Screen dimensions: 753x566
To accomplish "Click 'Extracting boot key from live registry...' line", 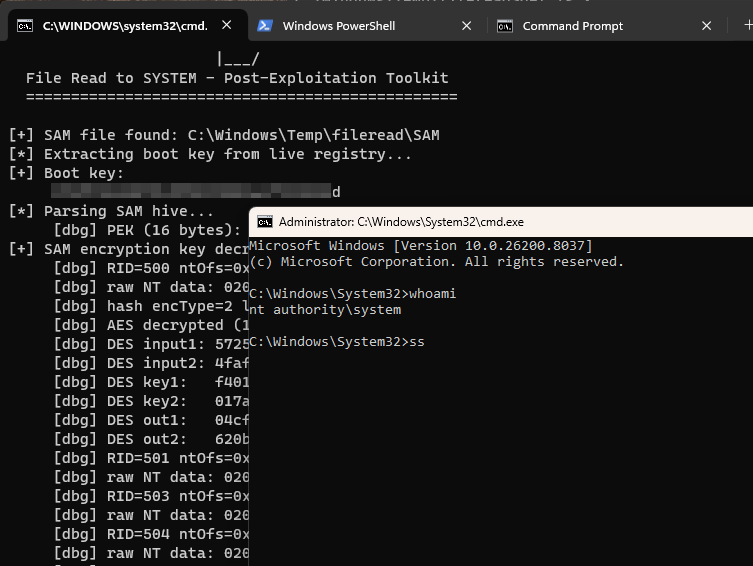I will click(x=210, y=154).
